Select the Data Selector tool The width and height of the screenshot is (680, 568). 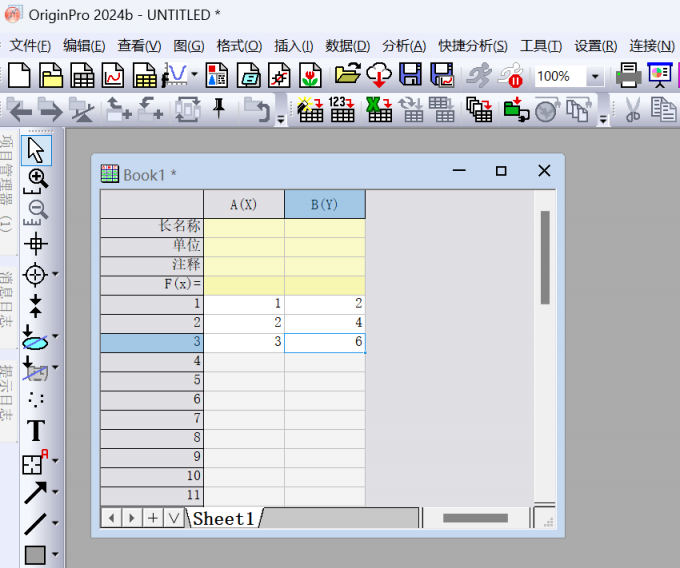36,306
